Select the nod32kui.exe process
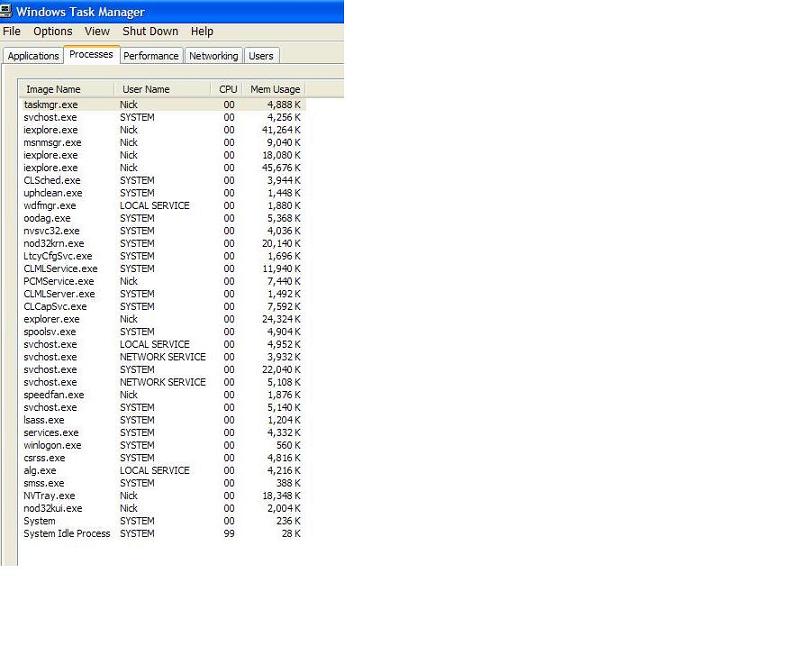 click(163, 508)
